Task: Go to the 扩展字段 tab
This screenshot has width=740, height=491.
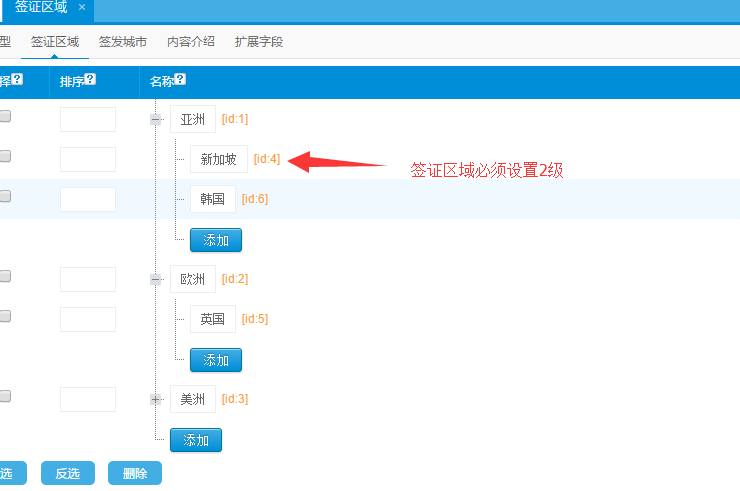Action: click(259, 42)
